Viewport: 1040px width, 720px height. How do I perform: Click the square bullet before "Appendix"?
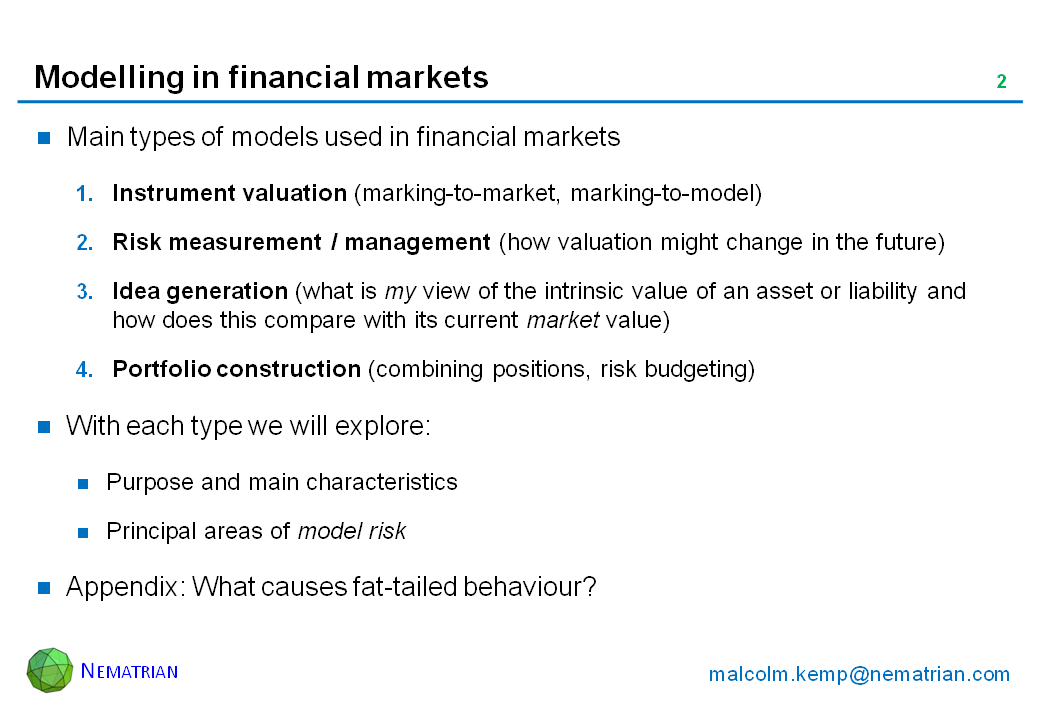pos(45,587)
